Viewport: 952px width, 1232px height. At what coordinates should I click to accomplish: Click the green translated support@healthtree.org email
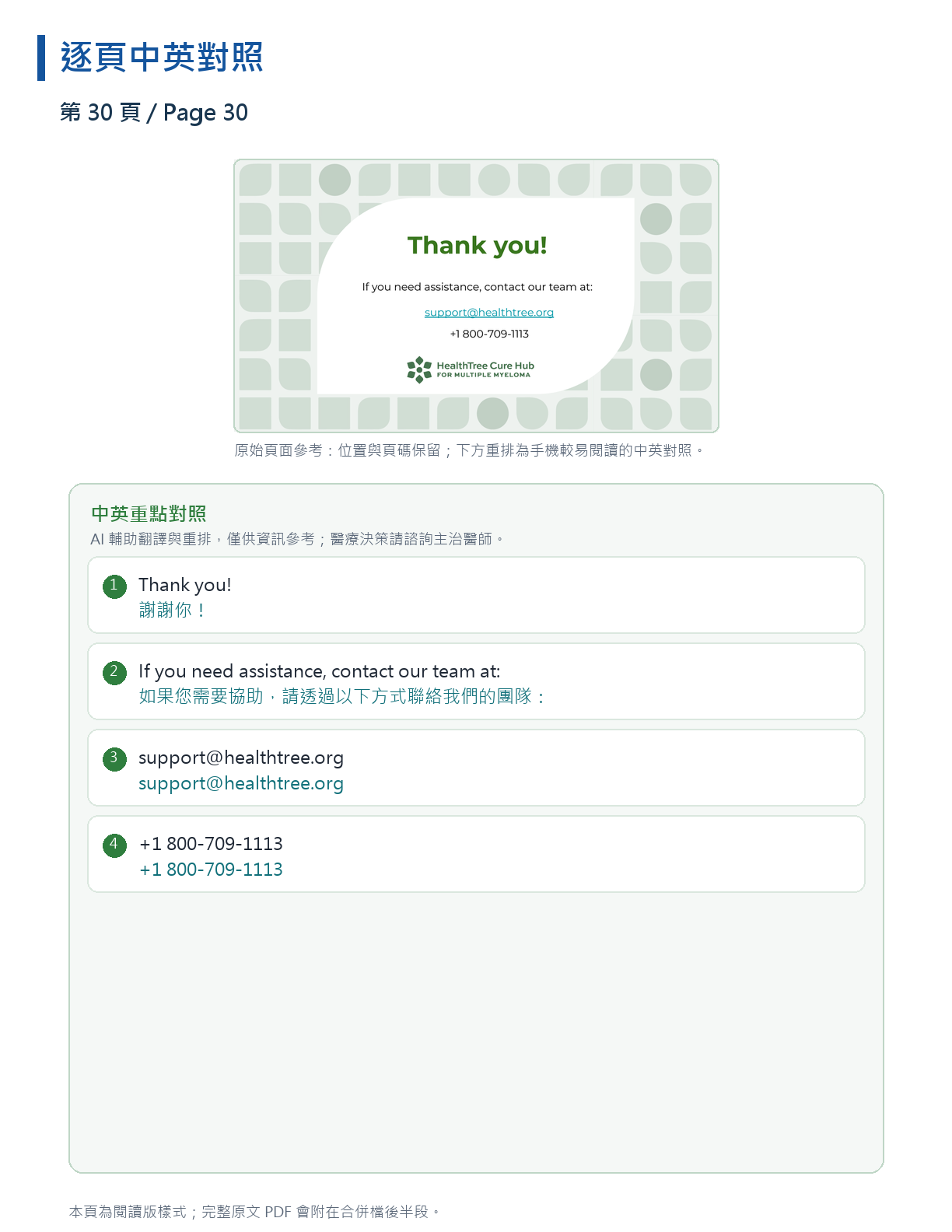[x=241, y=784]
